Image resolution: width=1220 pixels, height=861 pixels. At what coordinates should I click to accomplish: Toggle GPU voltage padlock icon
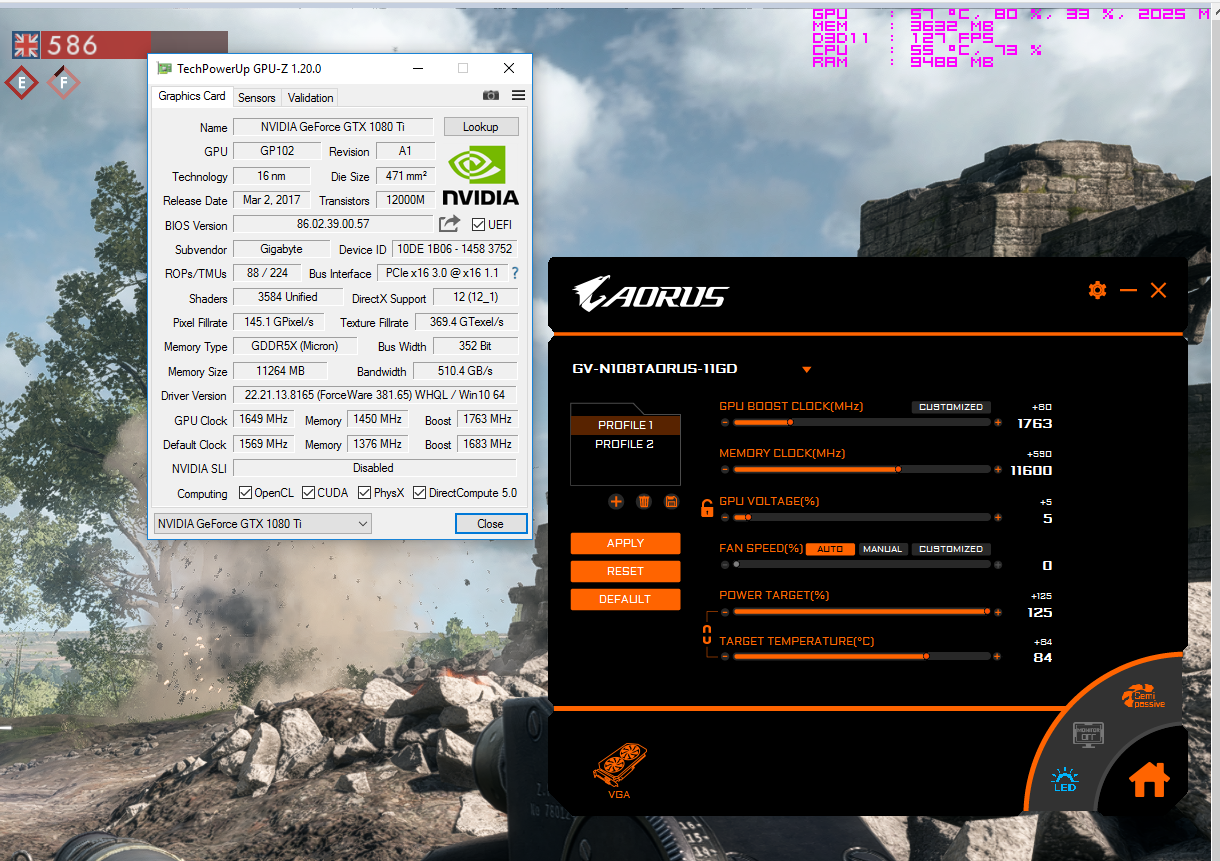pyautogui.click(x=707, y=508)
